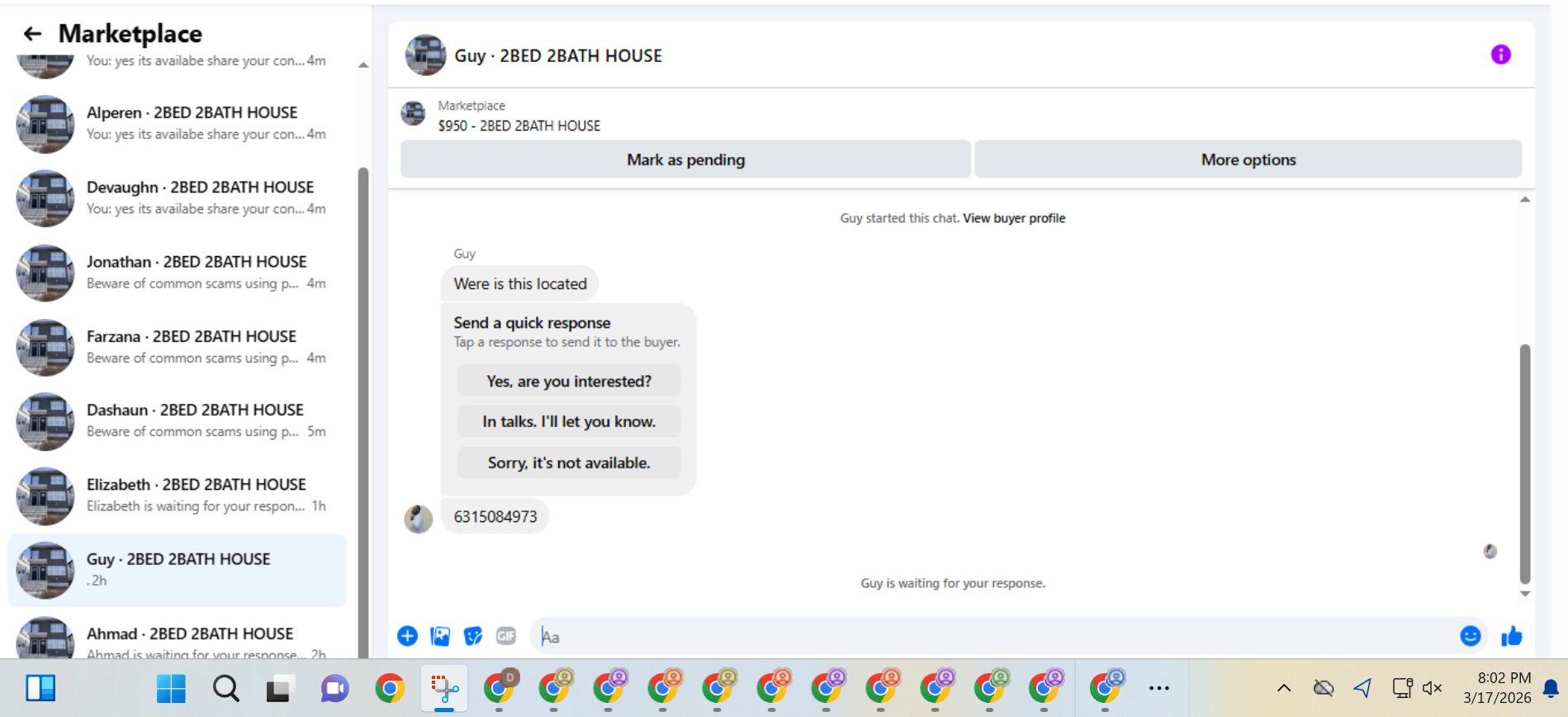
Task: Open the purple conversation info icon
Action: 1500,55
